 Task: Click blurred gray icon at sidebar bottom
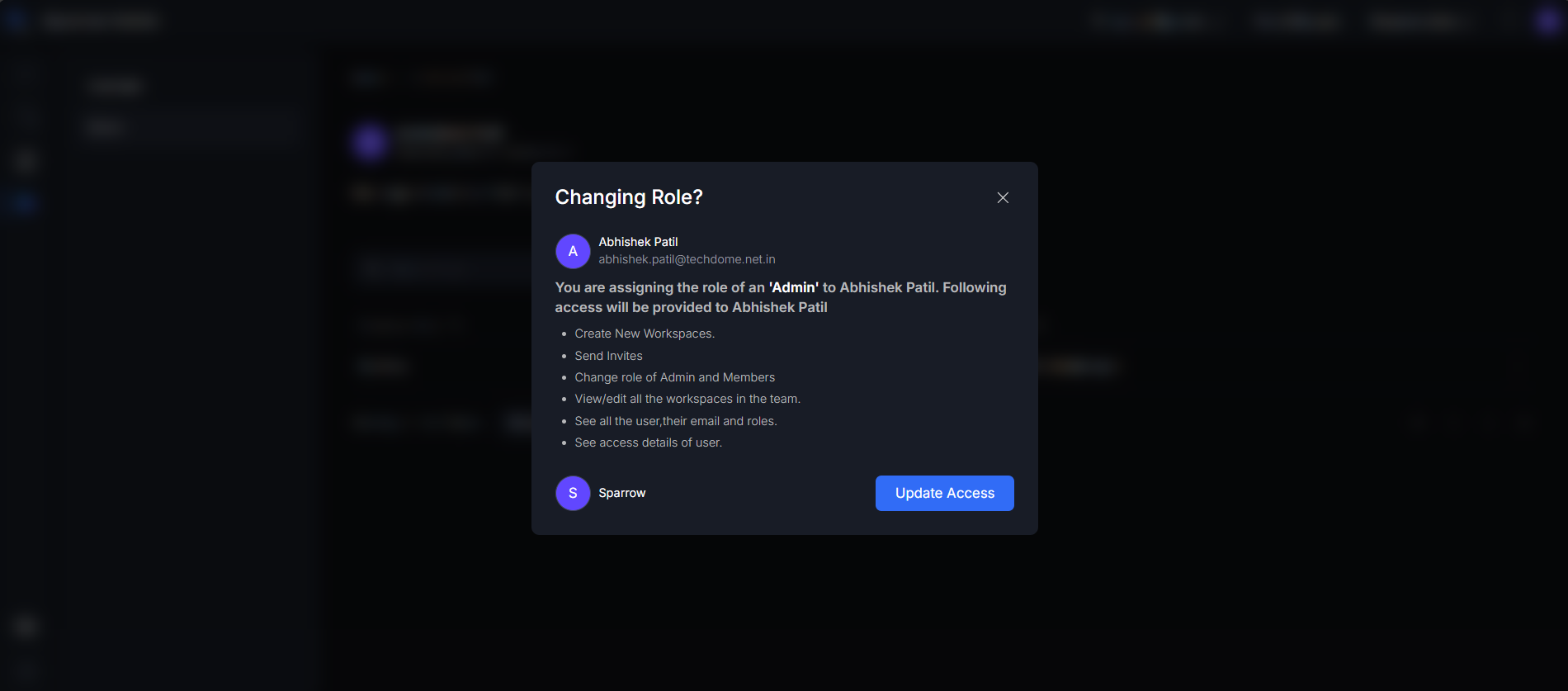pos(25,627)
